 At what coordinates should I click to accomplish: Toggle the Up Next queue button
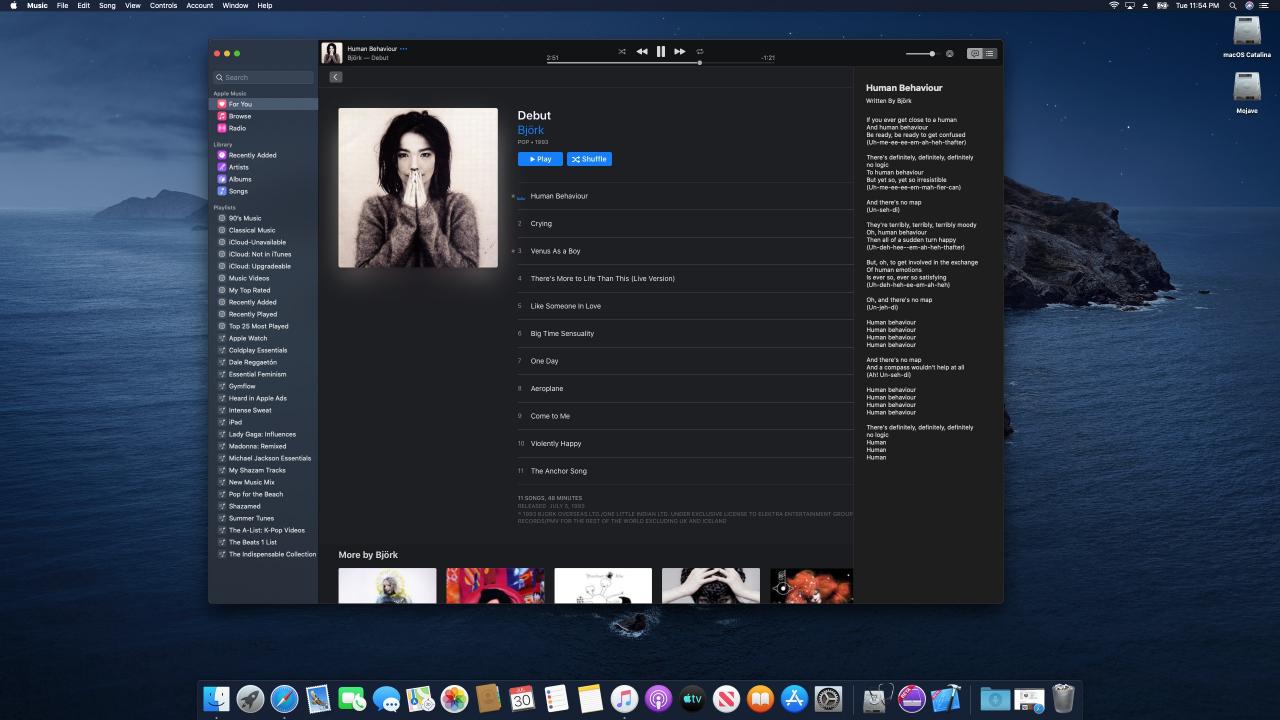pyautogui.click(x=990, y=54)
